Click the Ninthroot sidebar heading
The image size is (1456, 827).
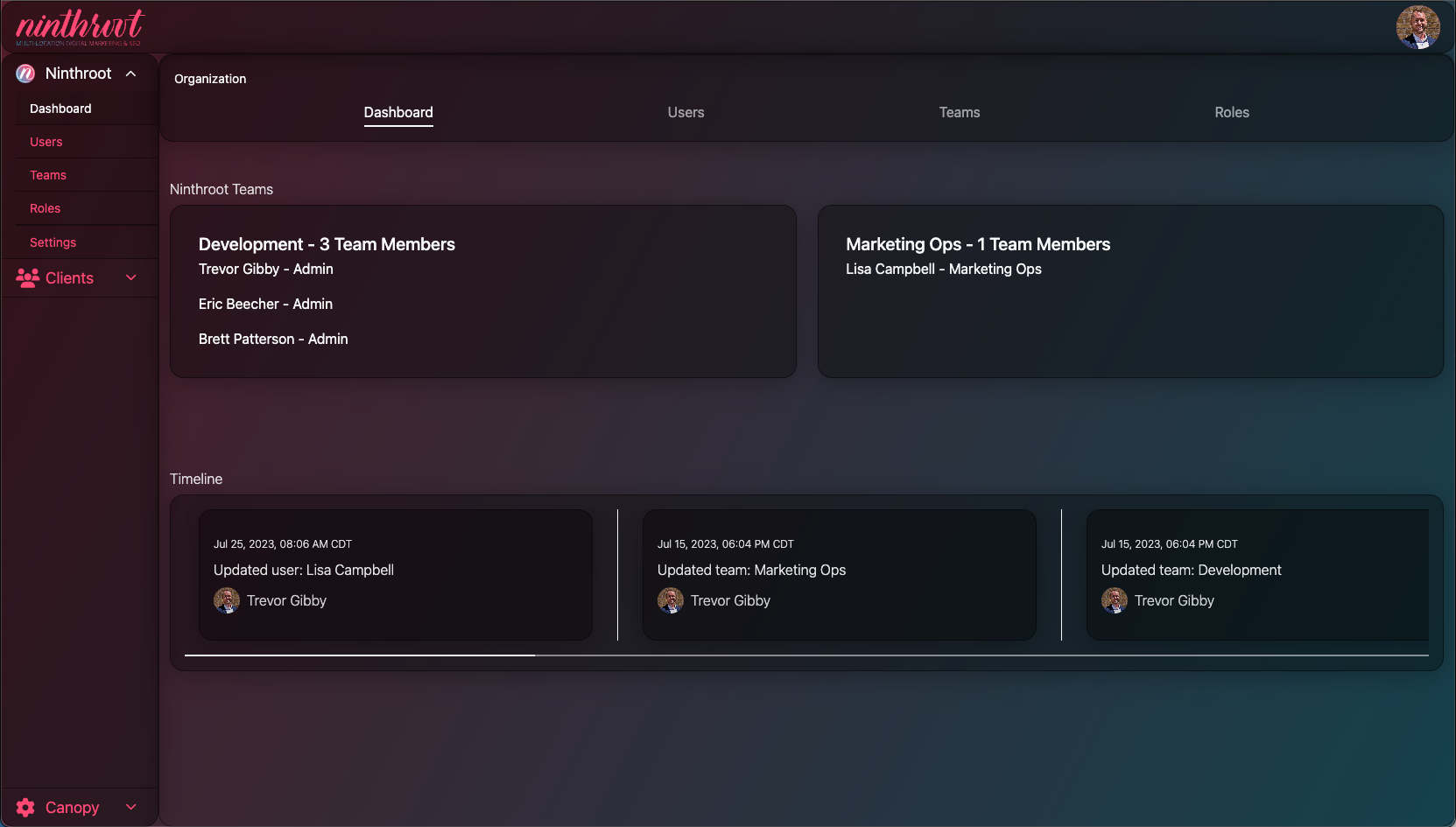79,74
